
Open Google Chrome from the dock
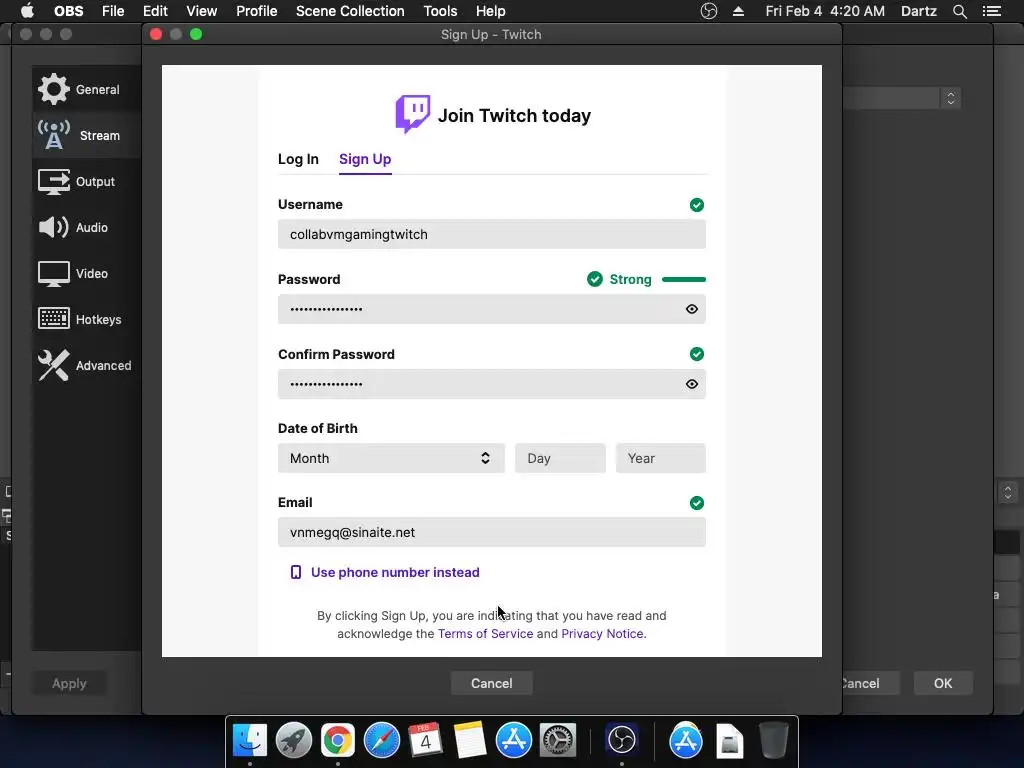pyautogui.click(x=338, y=741)
